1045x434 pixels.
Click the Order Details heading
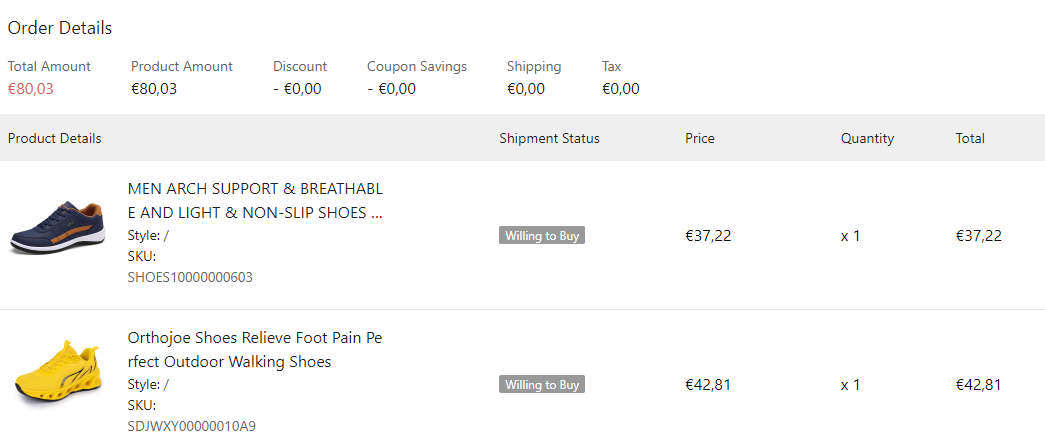[x=60, y=28]
